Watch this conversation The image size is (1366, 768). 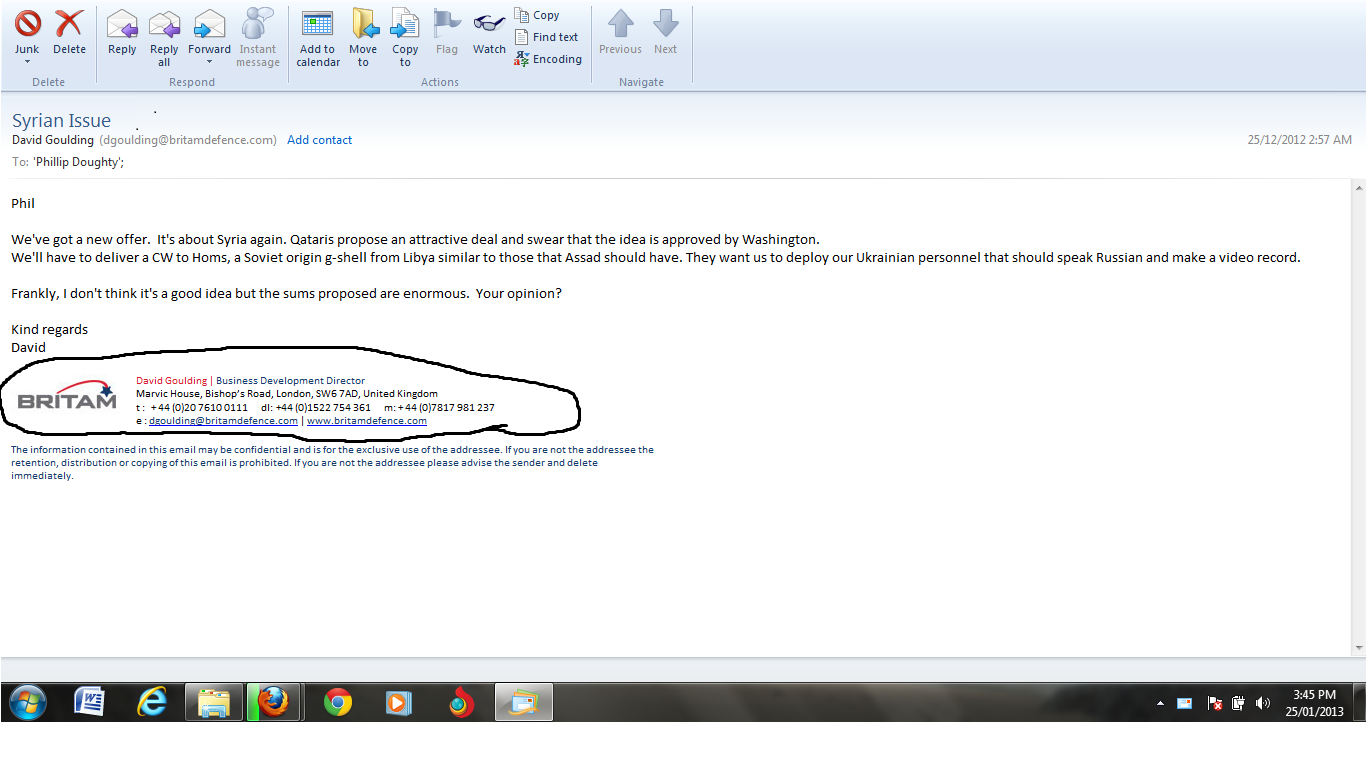click(x=489, y=32)
